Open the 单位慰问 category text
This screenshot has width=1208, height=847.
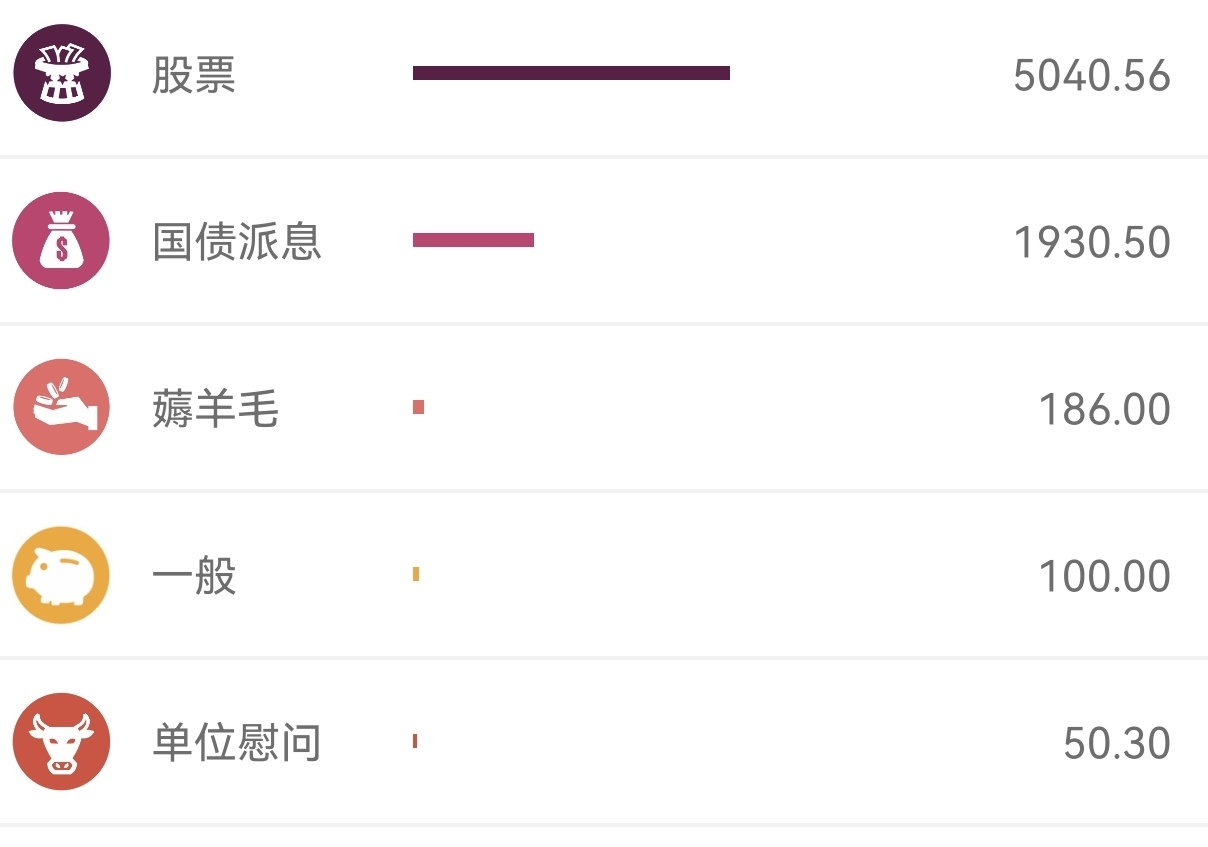[237, 743]
